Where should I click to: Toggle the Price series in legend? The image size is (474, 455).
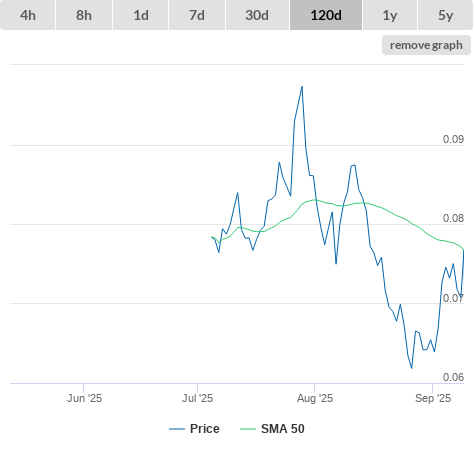click(194, 429)
